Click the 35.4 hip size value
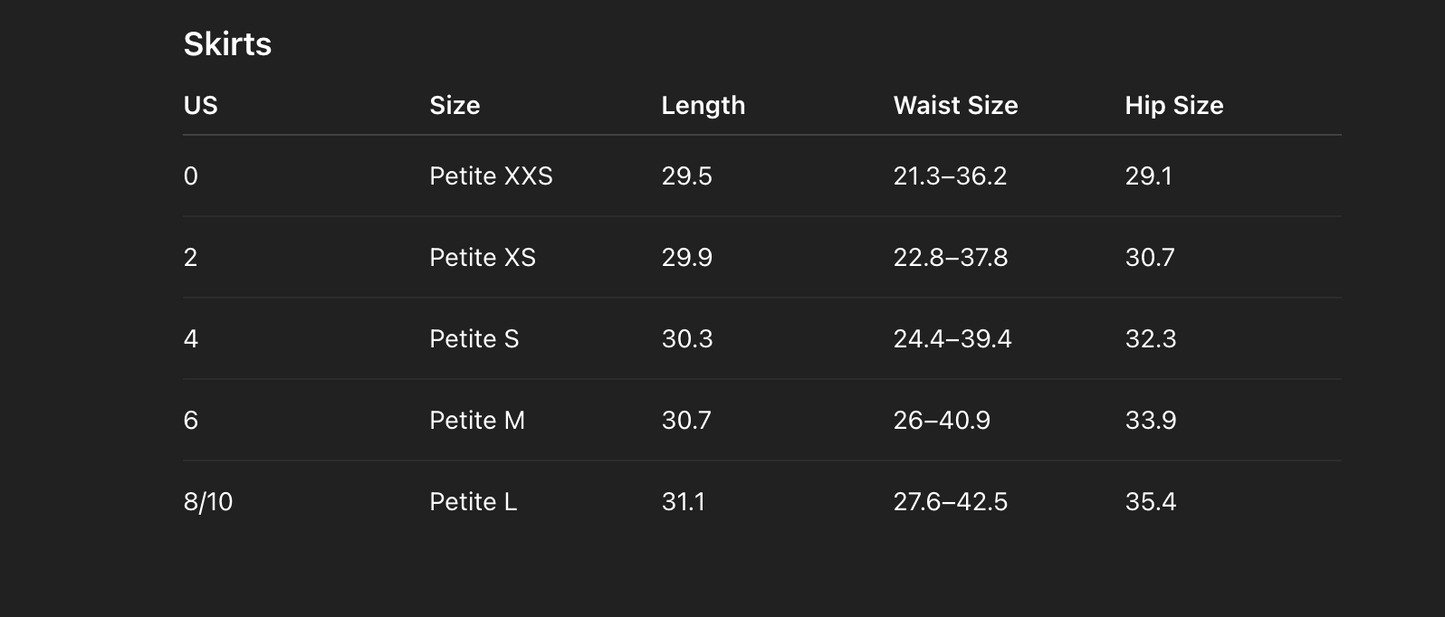Screen dimensions: 1445x617 point(1150,501)
